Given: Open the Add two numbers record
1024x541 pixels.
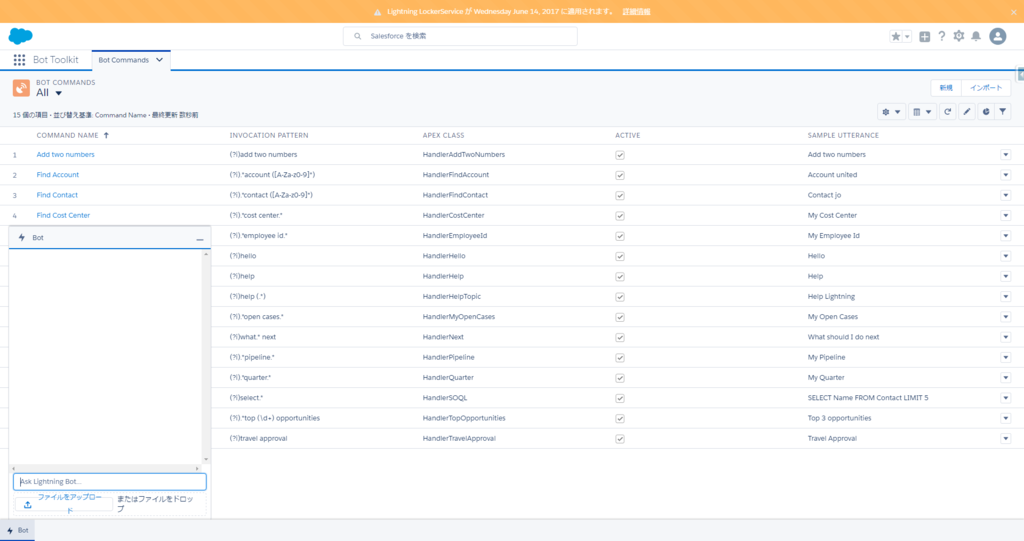Looking at the screenshot, I should coord(65,155).
